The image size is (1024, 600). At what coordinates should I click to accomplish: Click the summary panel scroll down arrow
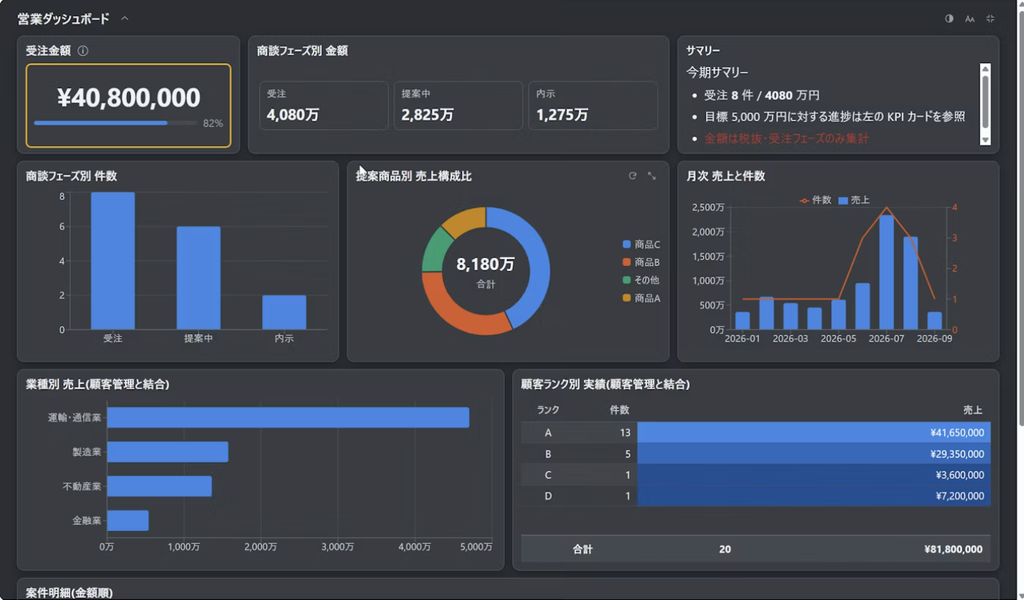[x=985, y=140]
